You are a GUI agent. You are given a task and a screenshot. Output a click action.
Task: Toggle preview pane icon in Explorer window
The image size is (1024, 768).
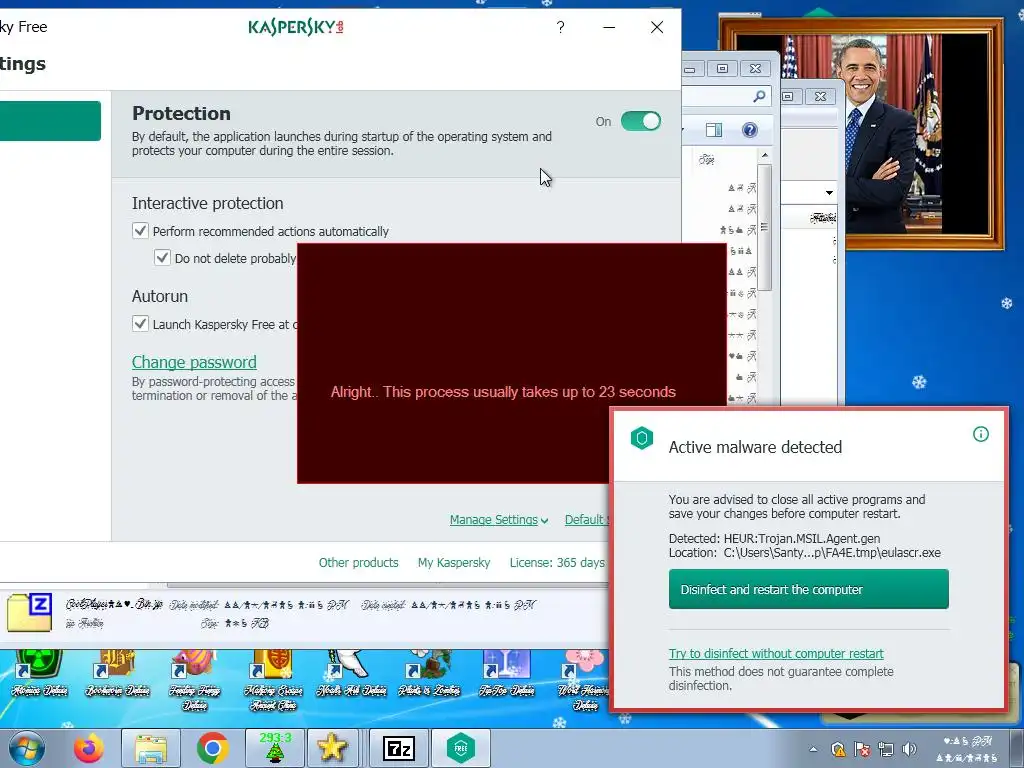click(714, 130)
